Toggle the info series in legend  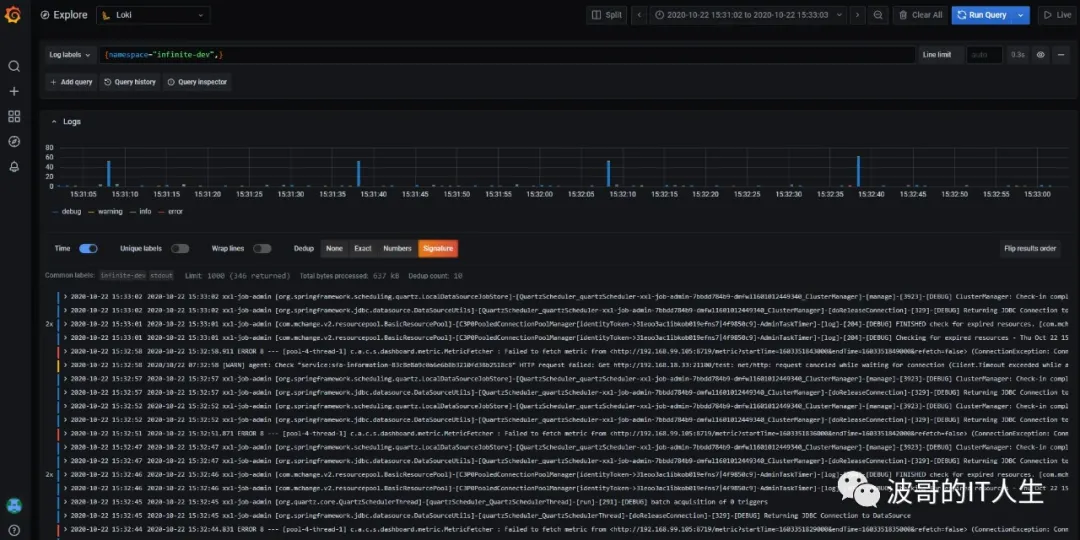tap(141, 211)
